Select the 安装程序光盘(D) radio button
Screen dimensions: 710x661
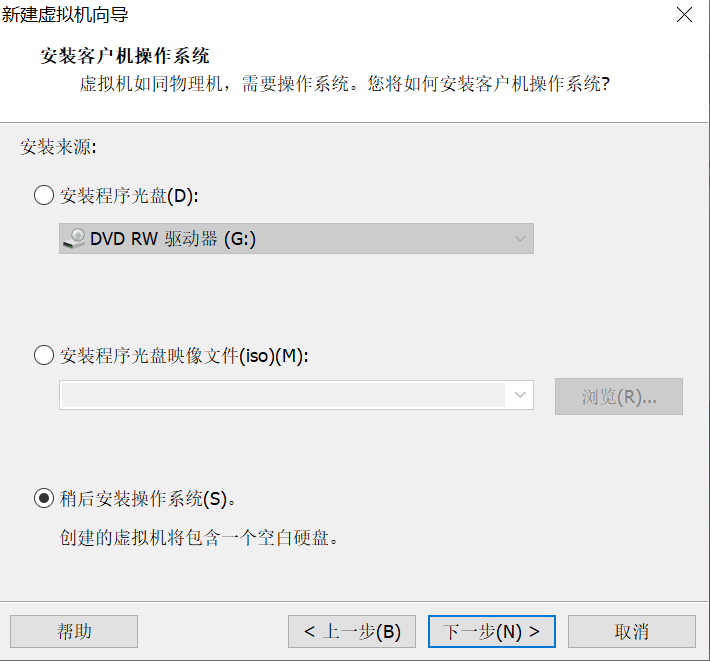[x=44, y=196]
